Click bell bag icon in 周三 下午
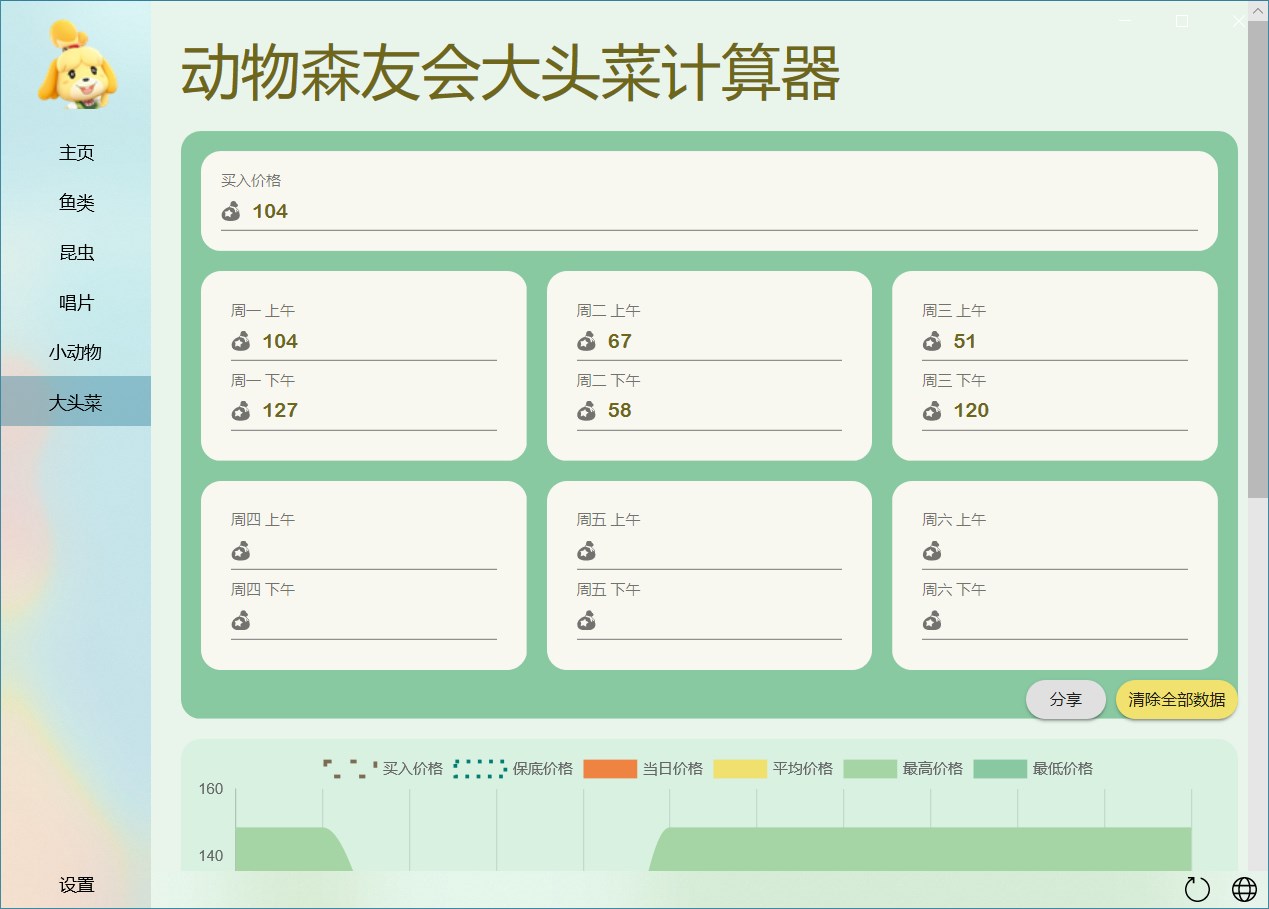The width and height of the screenshot is (1269, 909). click(932, 411)
